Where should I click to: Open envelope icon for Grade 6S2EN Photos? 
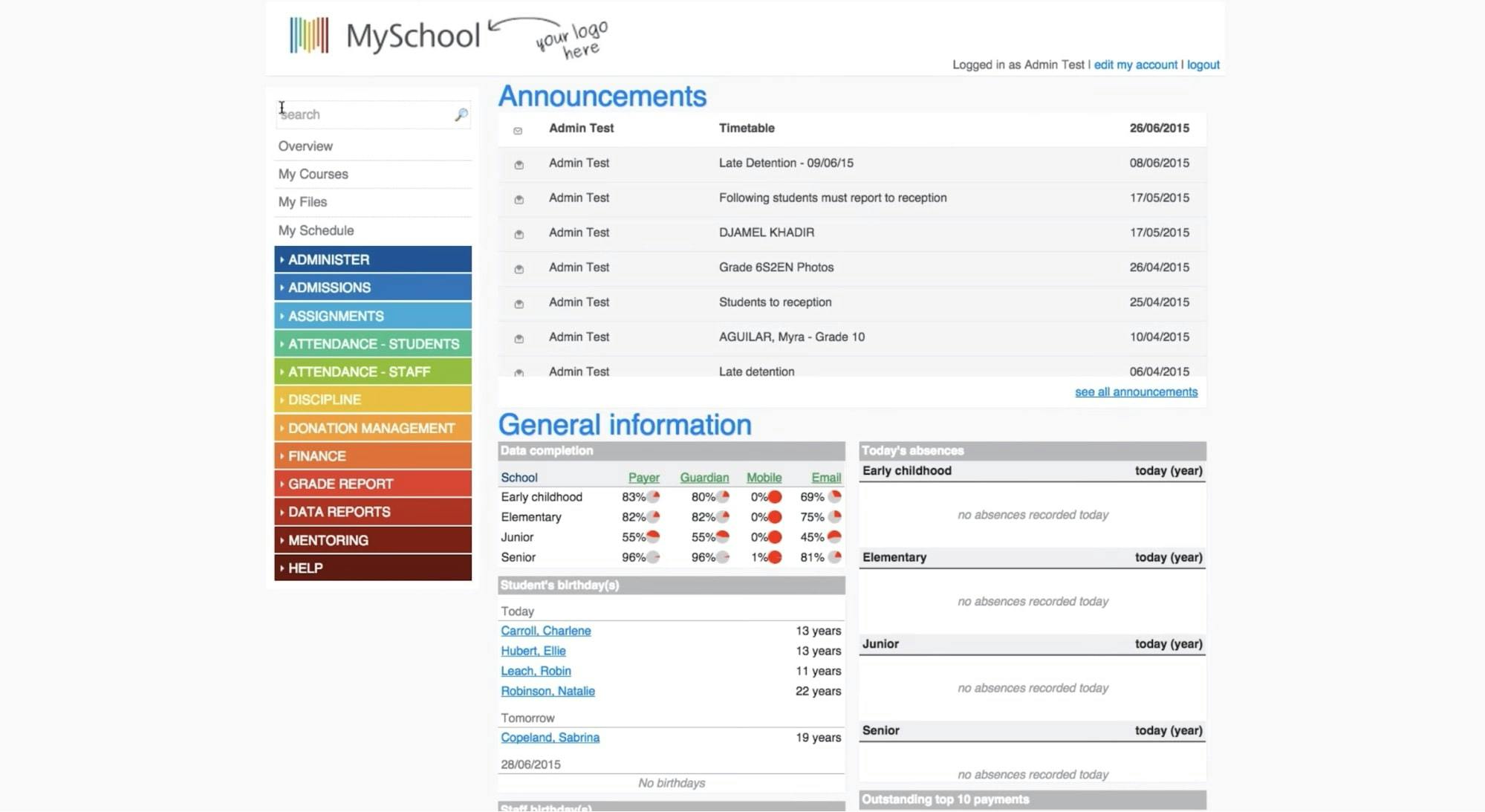click(519, 270)
